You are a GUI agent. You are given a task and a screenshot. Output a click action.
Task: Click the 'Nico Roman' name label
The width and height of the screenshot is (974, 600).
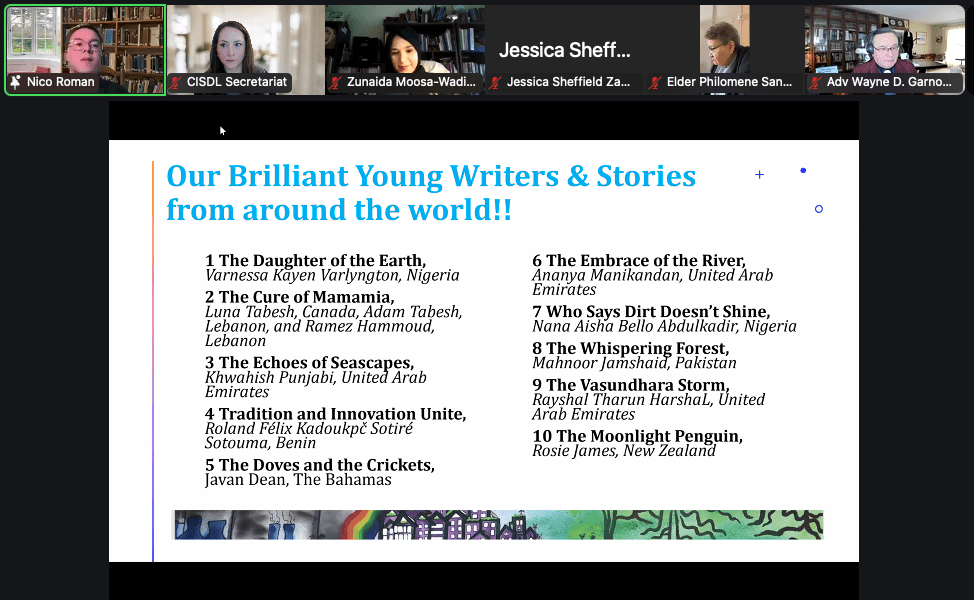click(x=60, y=82)
